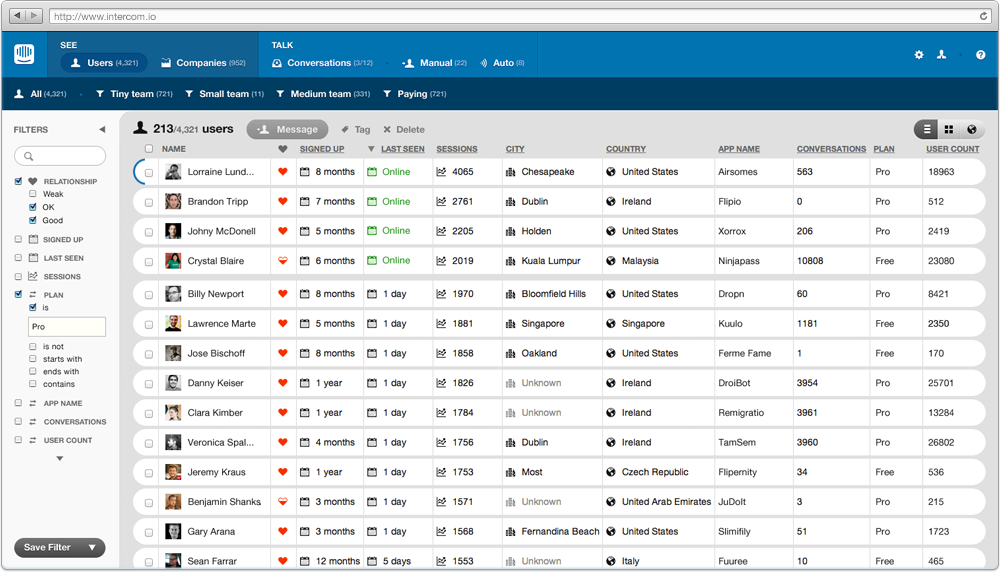The height and width of the screenshot is (572, 1000).
Task: Switch to list view layout
Action: [x=927, y=130]
